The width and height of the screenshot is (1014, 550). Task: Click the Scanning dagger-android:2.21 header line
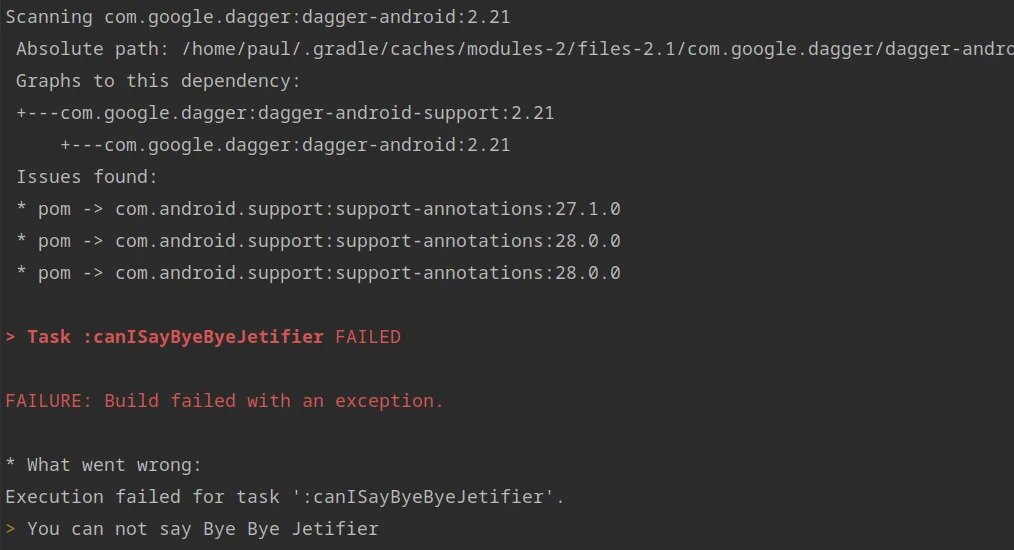pos(258,17)
